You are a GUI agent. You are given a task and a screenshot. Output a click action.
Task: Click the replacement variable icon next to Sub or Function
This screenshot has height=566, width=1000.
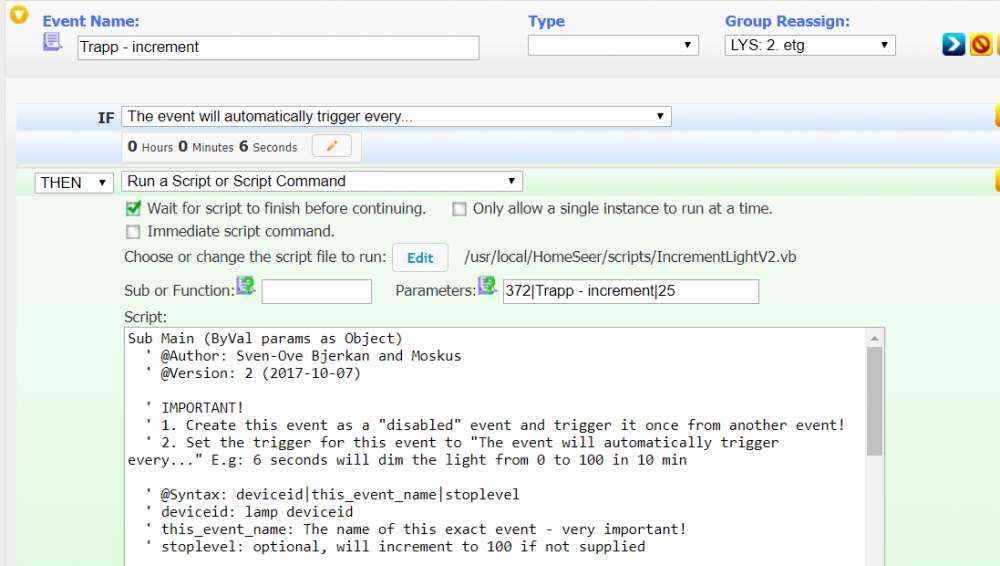pyautogui.click(x=246, y=287)
